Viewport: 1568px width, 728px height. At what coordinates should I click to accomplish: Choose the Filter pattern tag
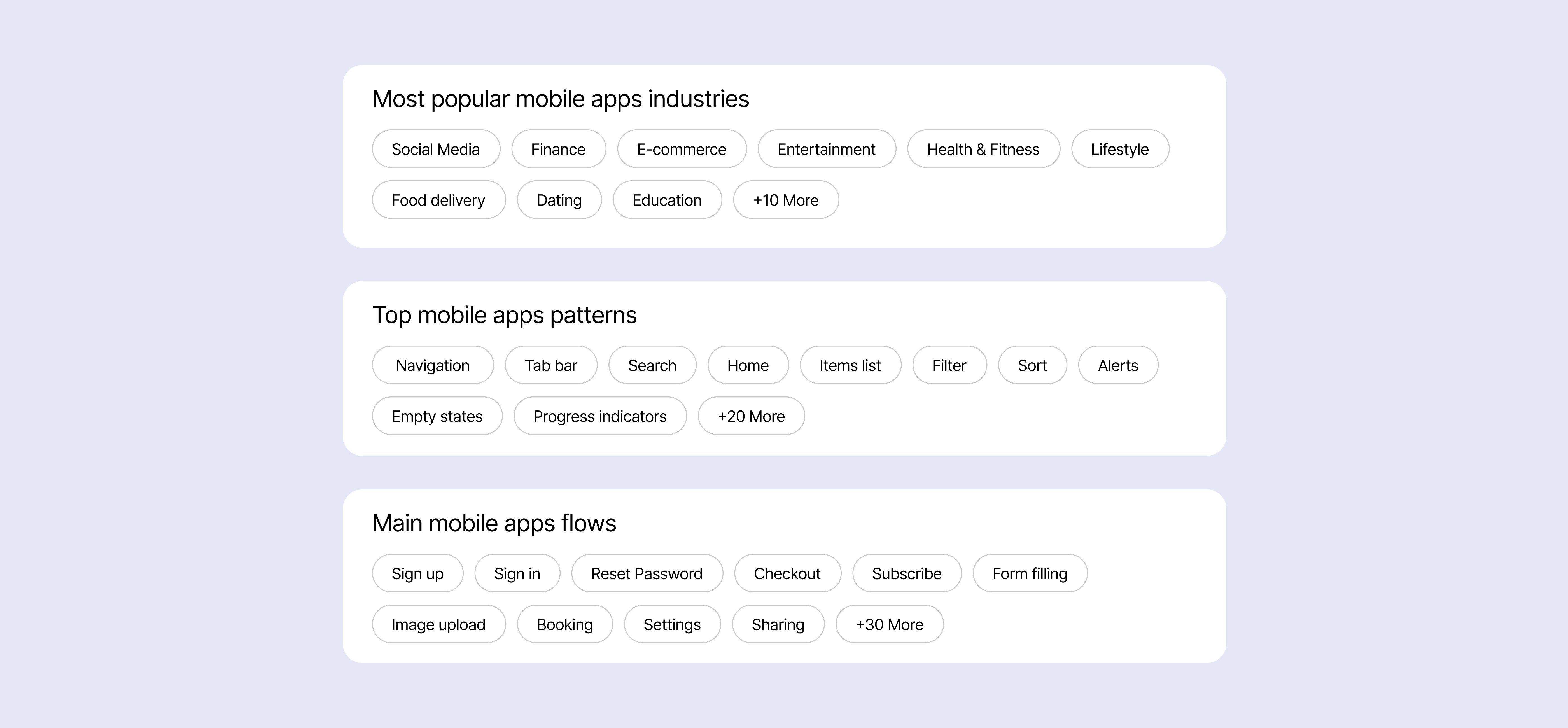tap(949, 365)
